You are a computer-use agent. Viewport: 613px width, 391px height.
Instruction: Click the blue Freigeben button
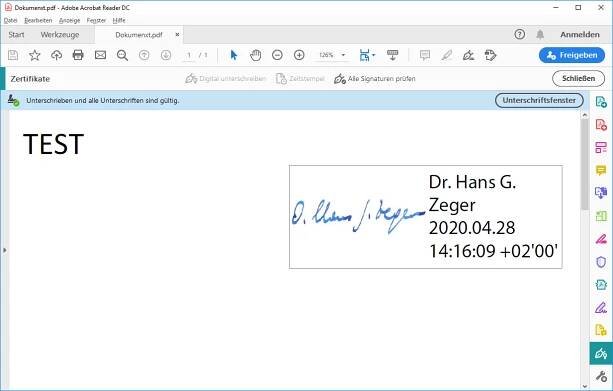572,55
